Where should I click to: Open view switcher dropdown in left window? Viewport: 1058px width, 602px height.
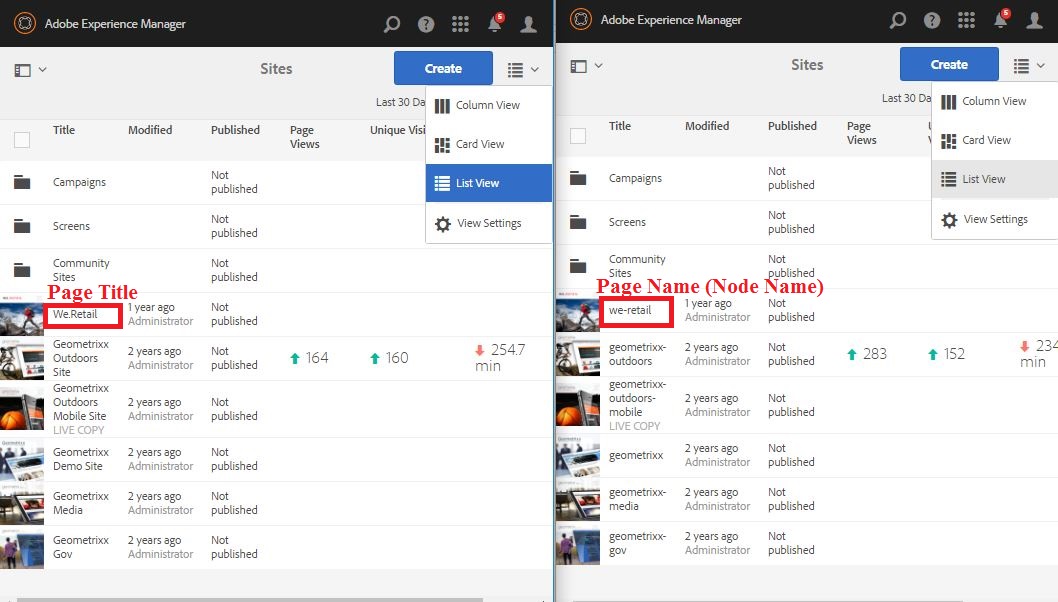pos(523,70)
